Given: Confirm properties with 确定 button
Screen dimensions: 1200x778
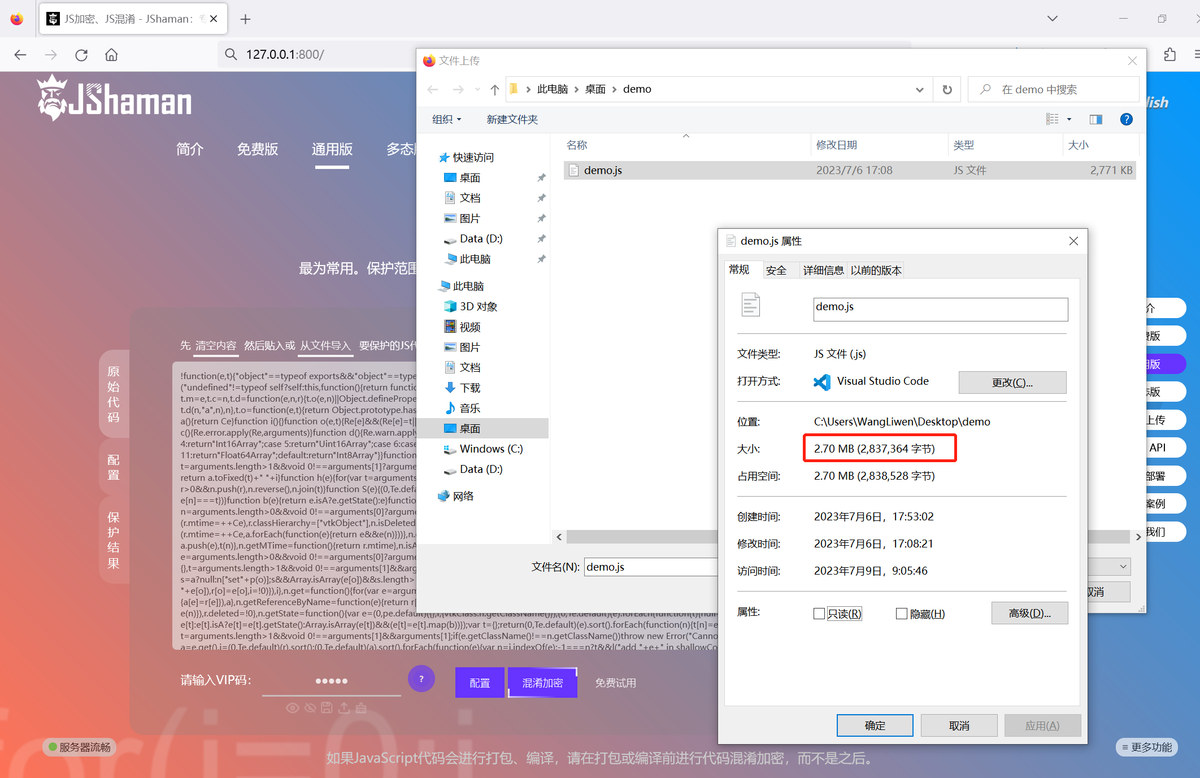Looking at the screenshot, I should point(875,726).
